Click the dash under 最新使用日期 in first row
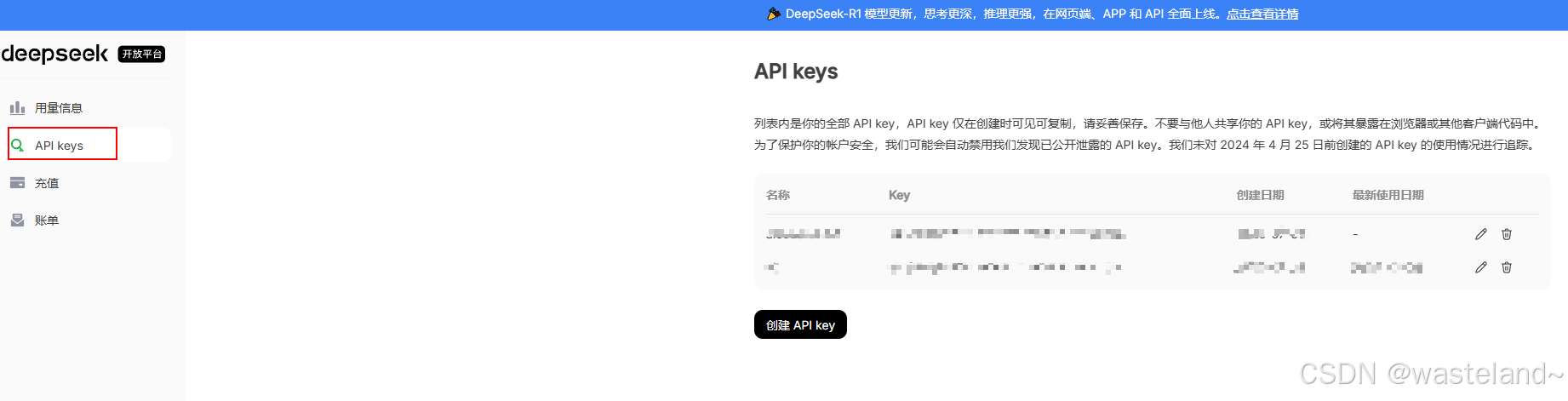1568x401 pixels. [x=1355, y=234]
